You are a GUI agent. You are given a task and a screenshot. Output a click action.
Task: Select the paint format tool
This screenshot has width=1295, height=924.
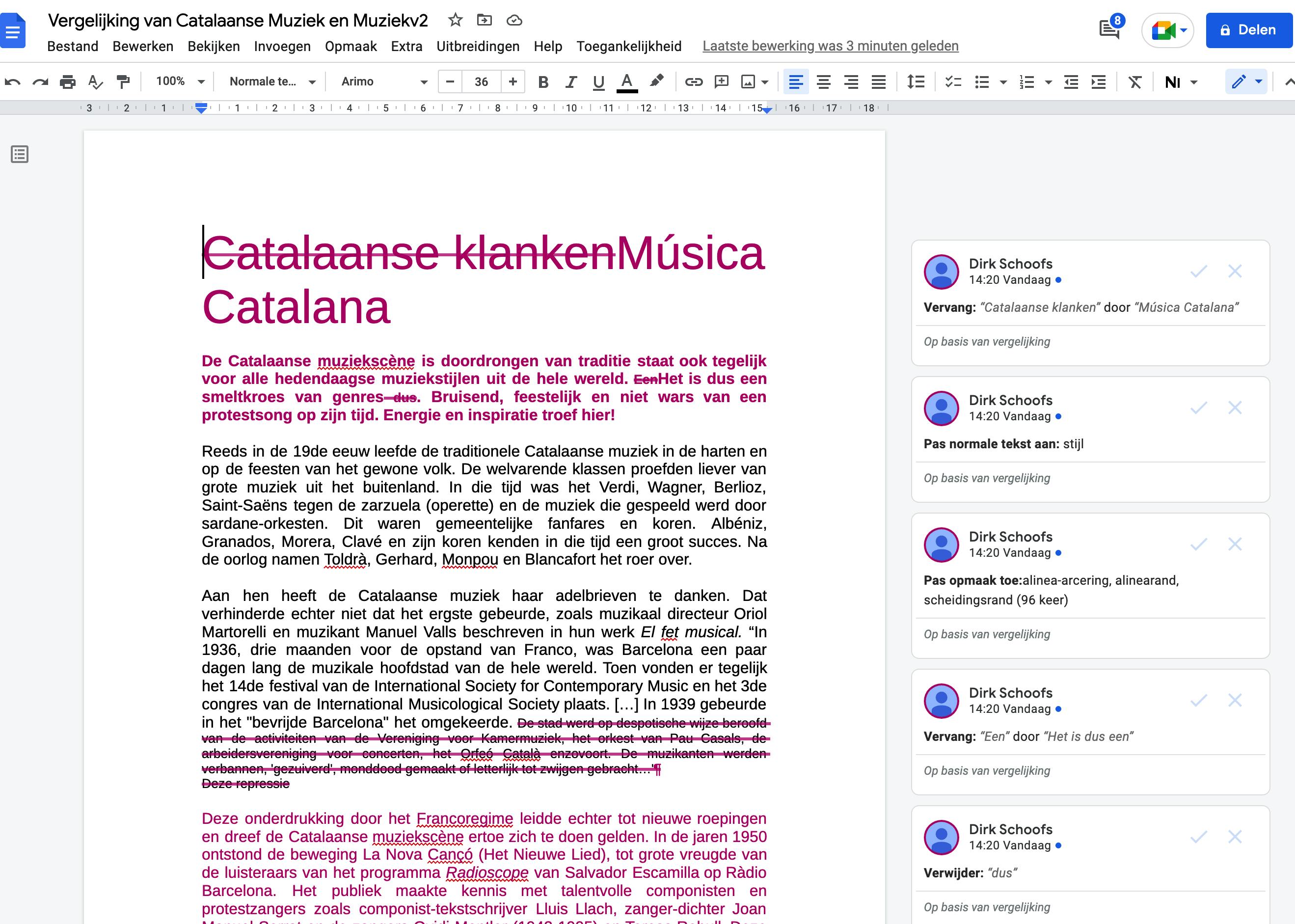[x=123, y=82]
